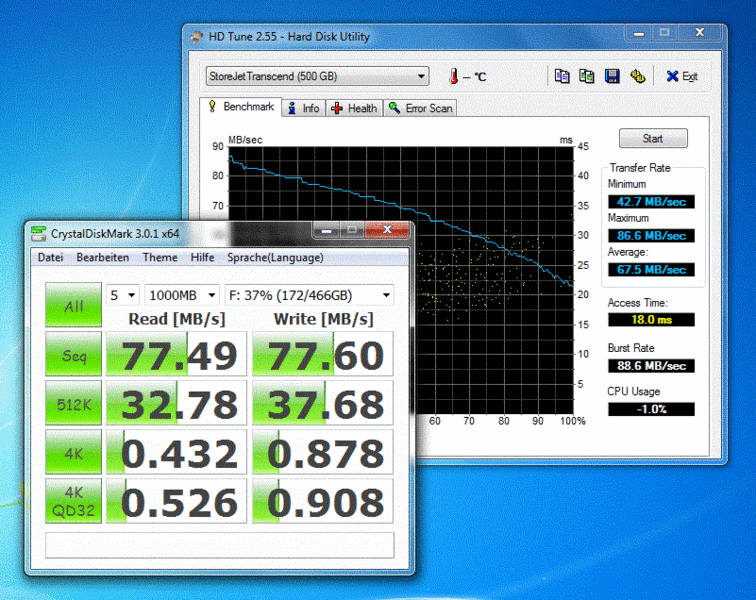Run the 512K test
This screenshot has width=756, height=600.
(73, 403)
